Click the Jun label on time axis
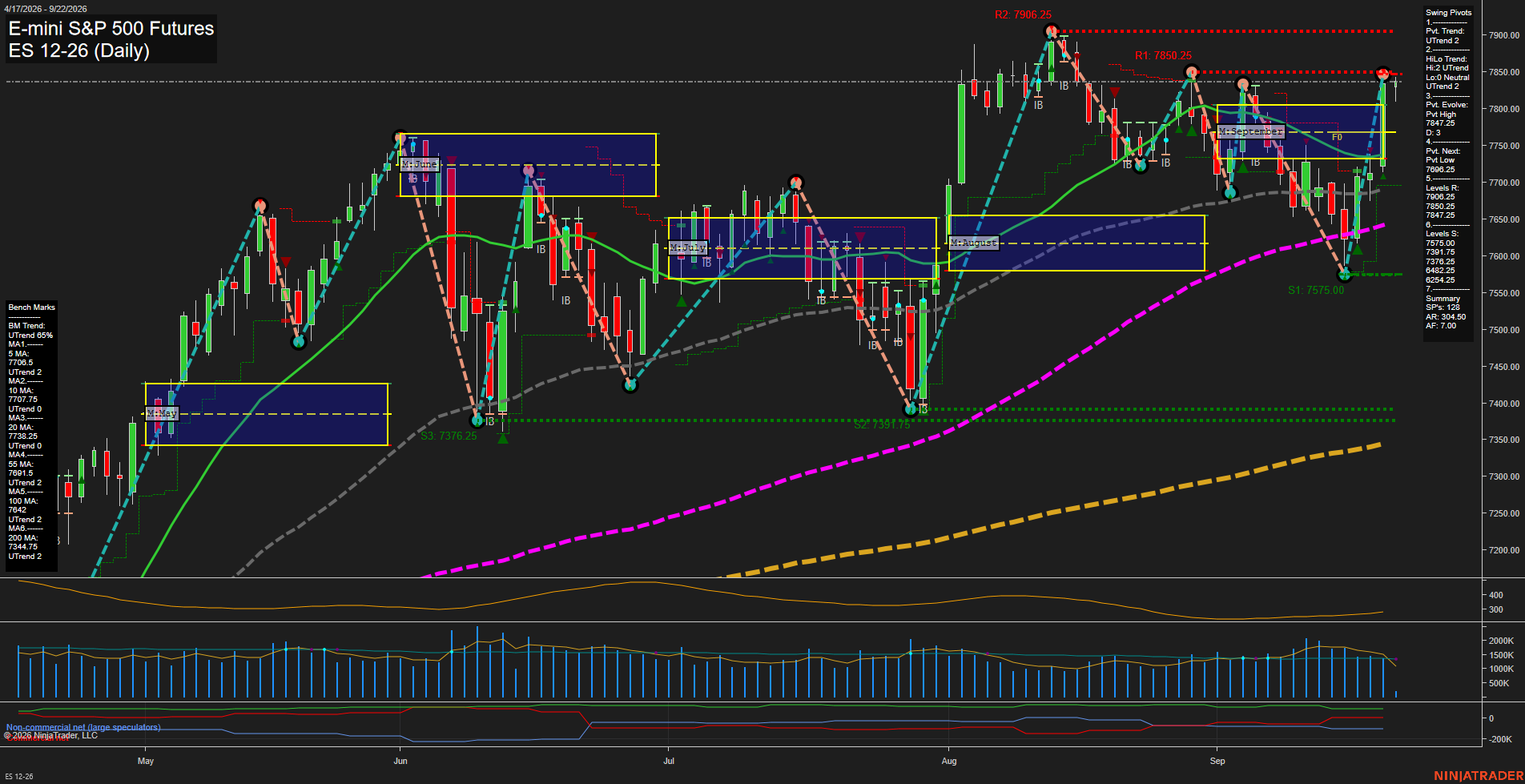 pos(400,762)
